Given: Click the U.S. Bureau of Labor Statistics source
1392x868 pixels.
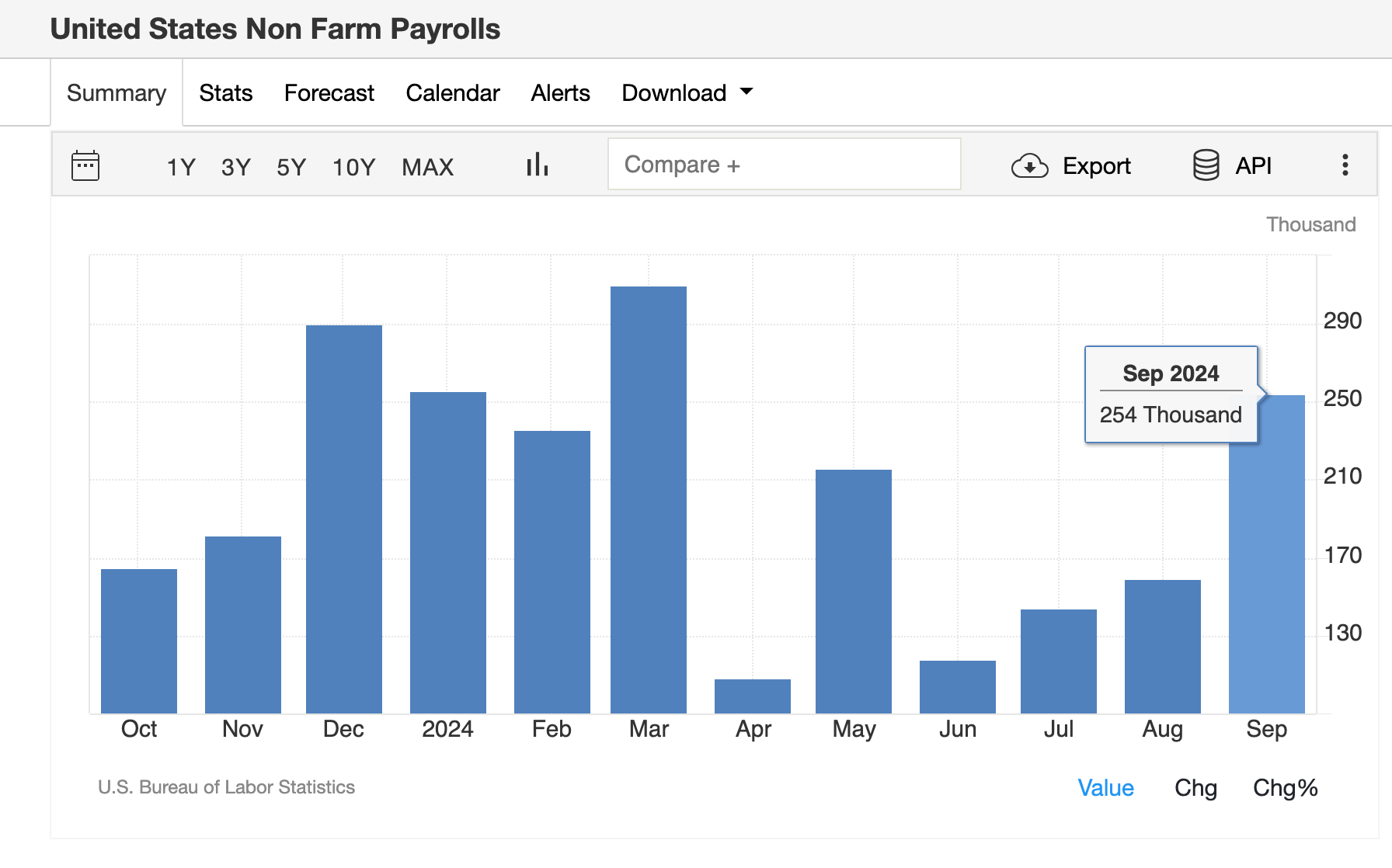Looking at the screenshot, I should [x=226, y=787].
